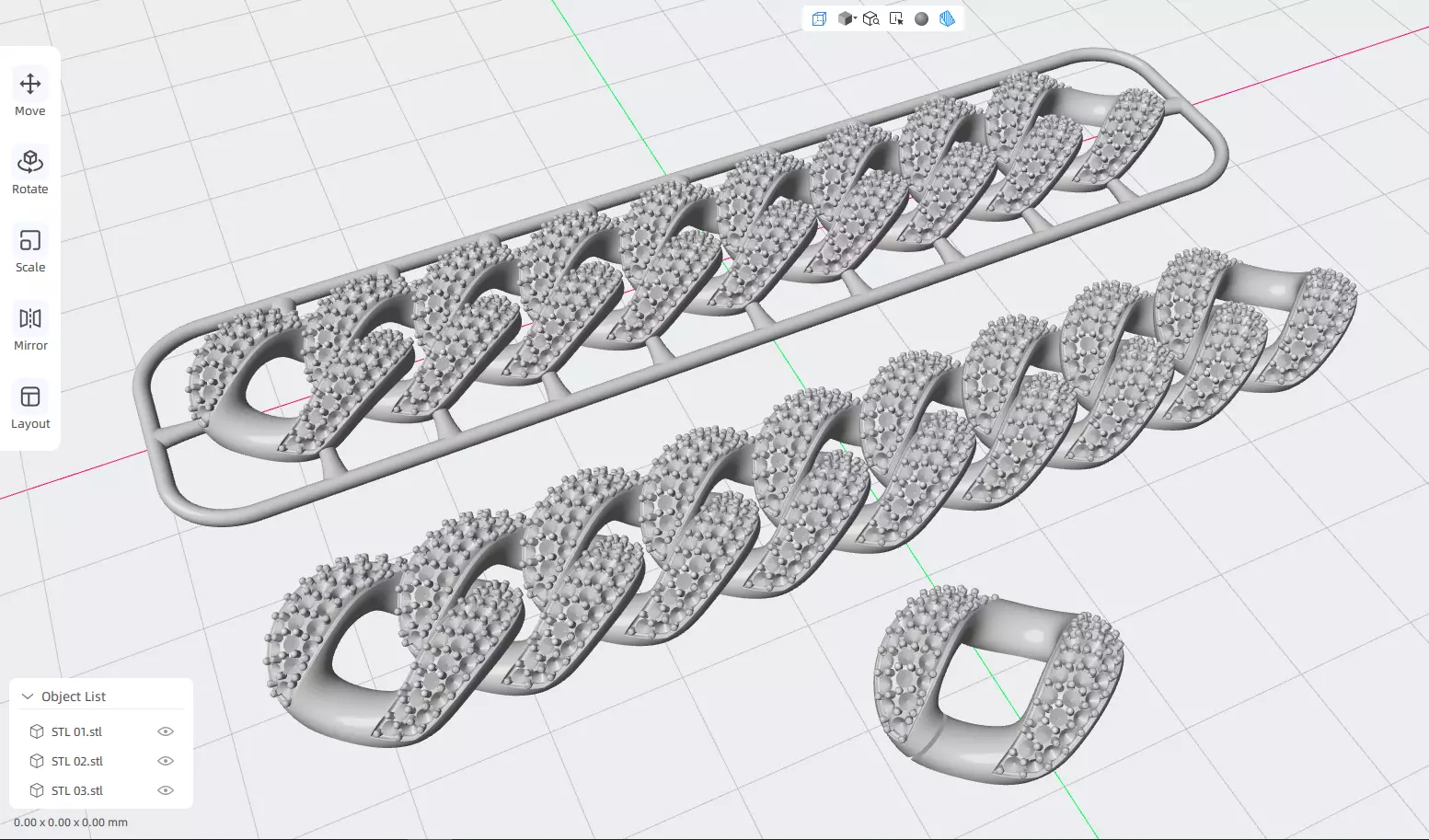Select the Mirror tool
Image resolution: width=1429 pixels, height=840 pixels.
[30, 328]
